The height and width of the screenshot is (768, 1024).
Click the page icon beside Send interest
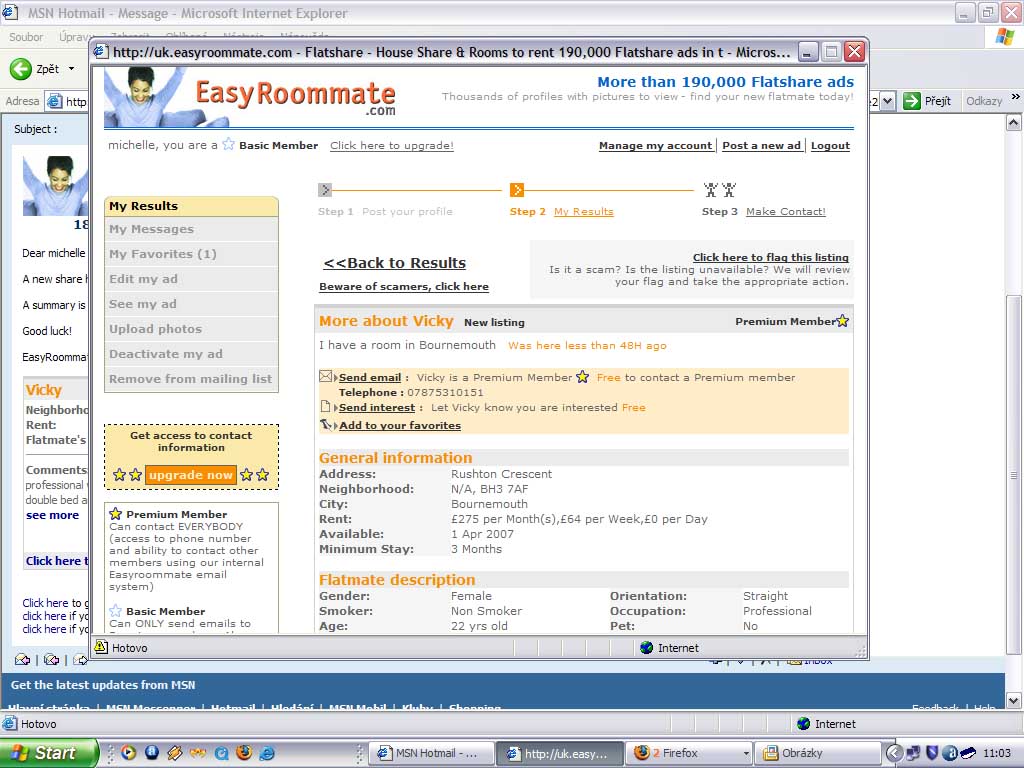tap(325, 407)
